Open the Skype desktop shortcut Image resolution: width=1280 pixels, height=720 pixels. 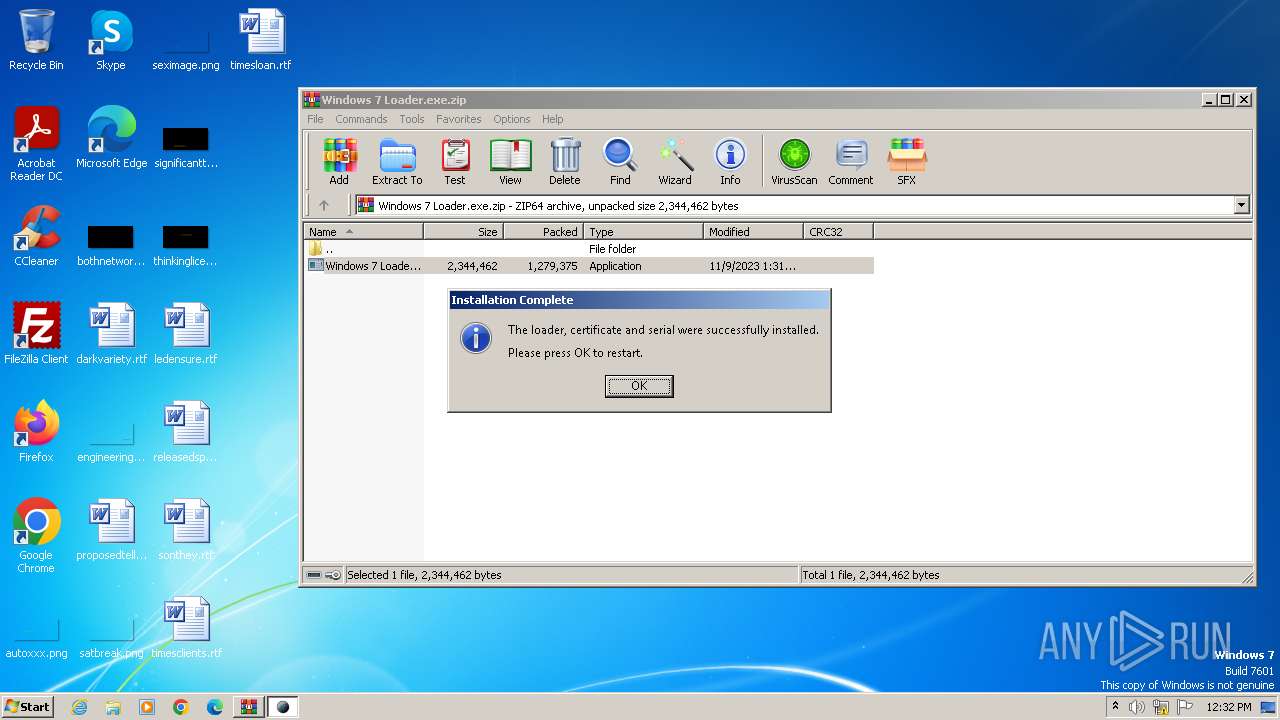click(111, 40)
